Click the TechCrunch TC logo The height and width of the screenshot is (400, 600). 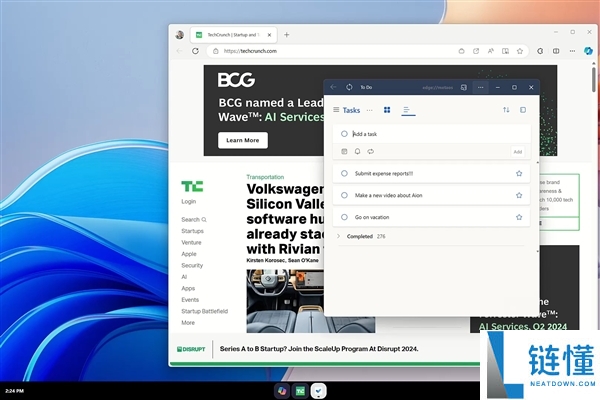click(192, 186)
